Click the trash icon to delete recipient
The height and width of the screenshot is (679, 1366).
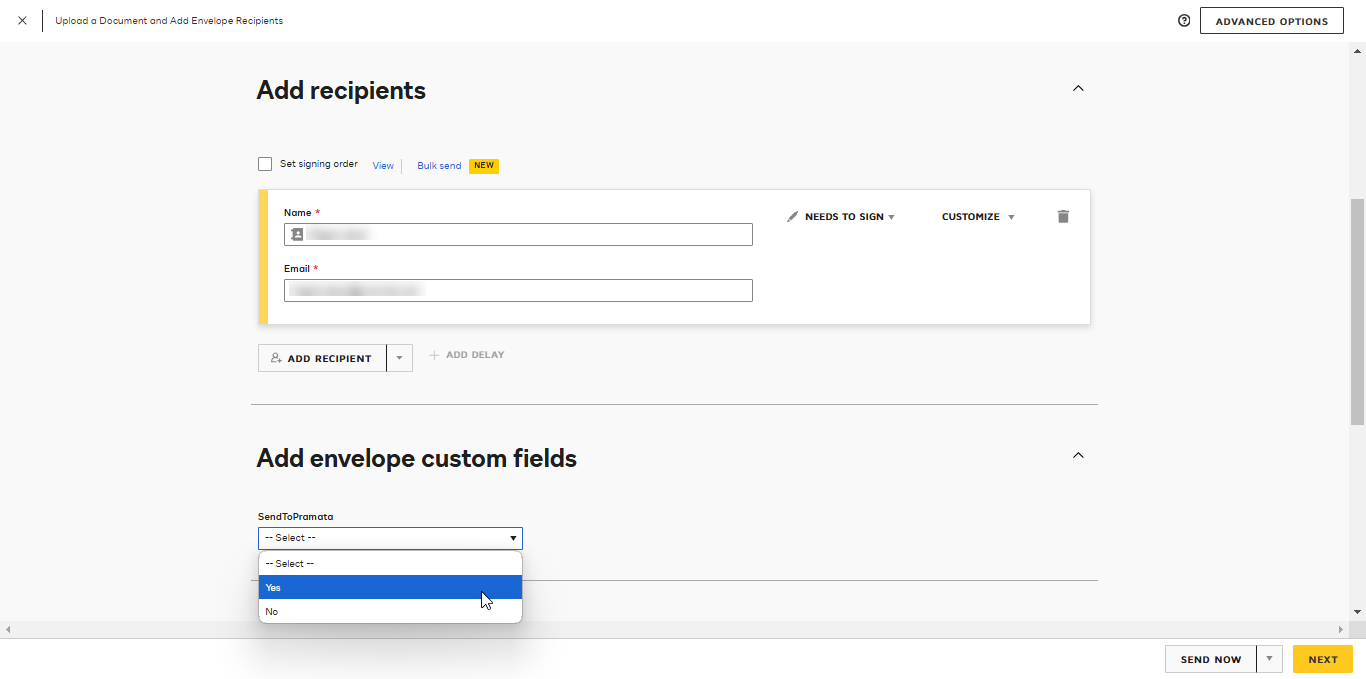pyautogui.click(x=1063, y=216)
